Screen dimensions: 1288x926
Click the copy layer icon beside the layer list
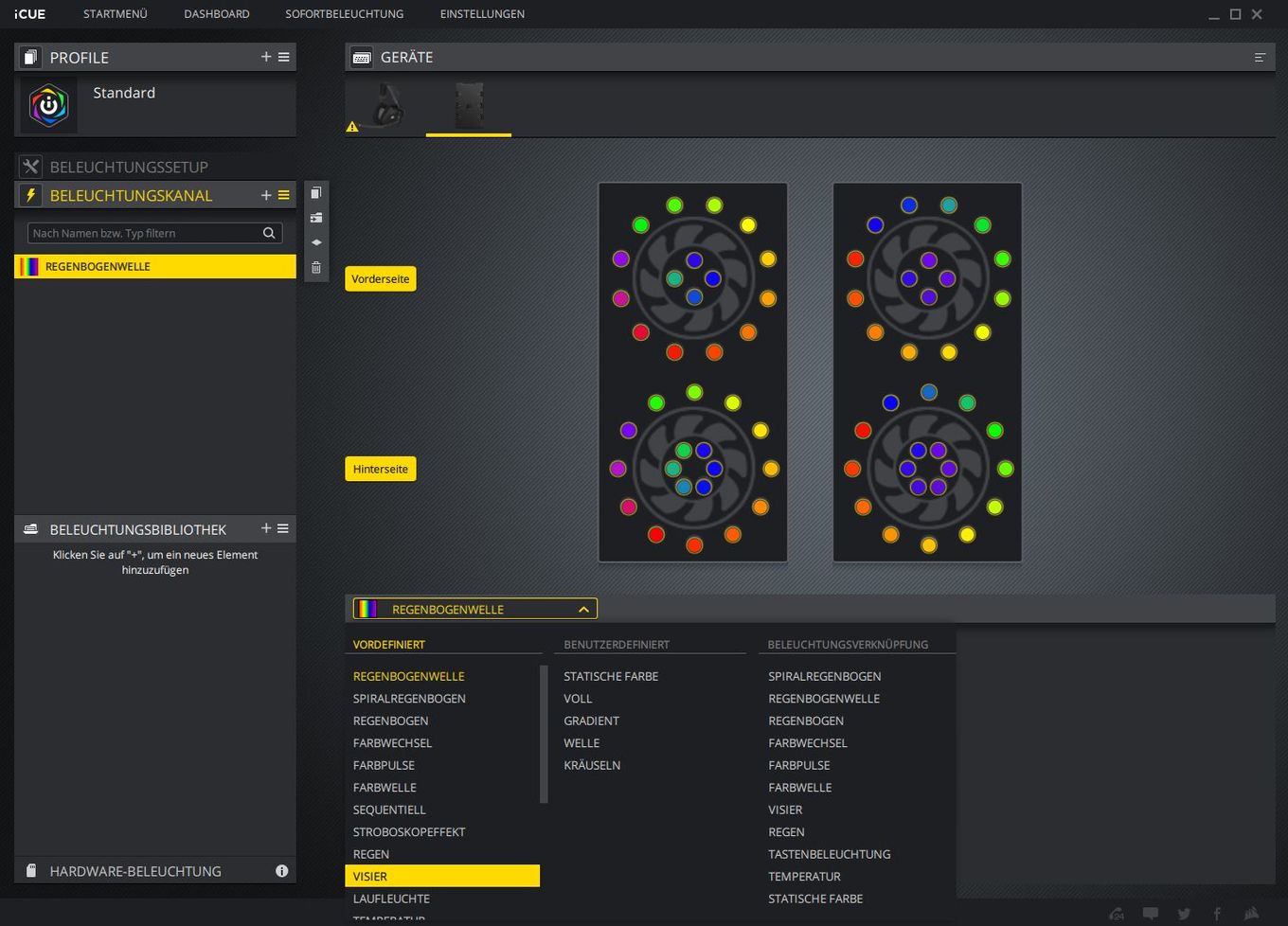316,192
